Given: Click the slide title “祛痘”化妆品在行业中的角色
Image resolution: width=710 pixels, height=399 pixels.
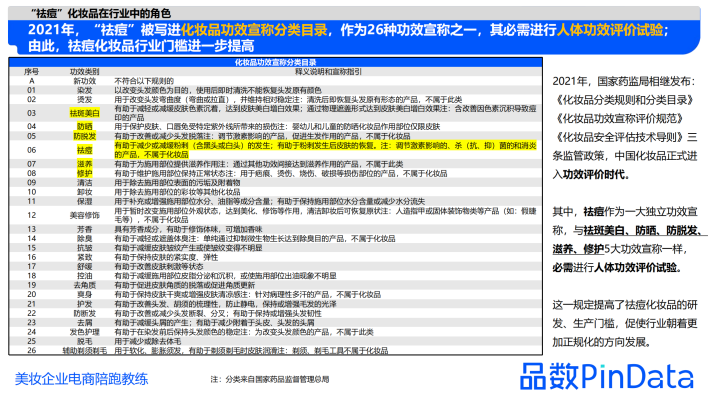Looking at the screenshot, I should 101,14.
